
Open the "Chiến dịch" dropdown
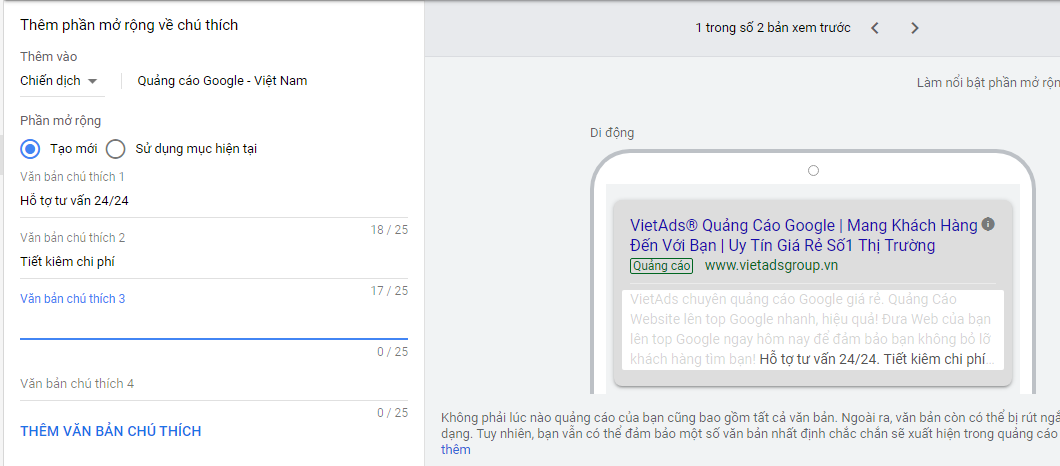(59, 80)
